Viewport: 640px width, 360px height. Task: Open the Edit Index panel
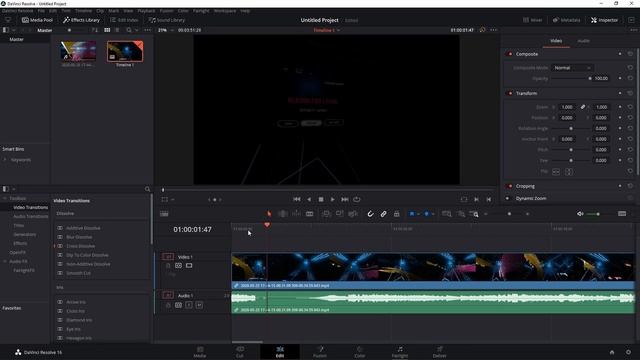(124, 20)
